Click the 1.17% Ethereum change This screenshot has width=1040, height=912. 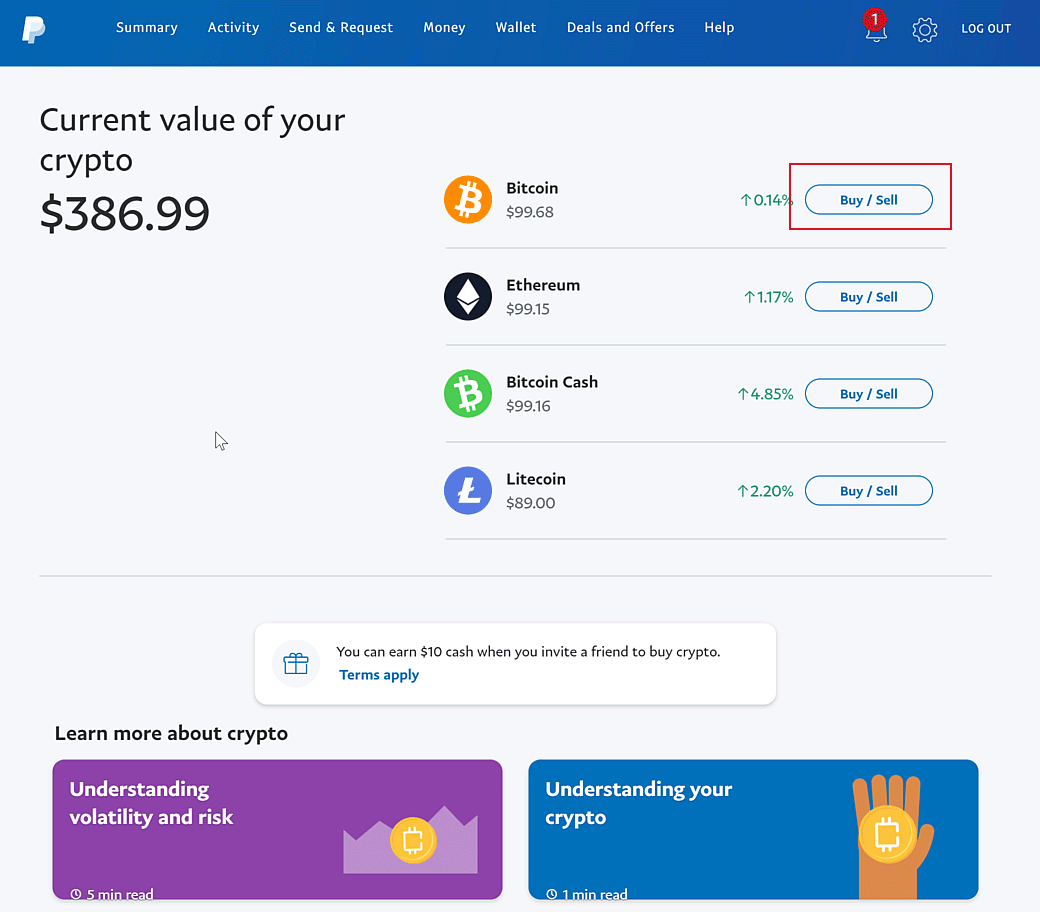(768, 296)
